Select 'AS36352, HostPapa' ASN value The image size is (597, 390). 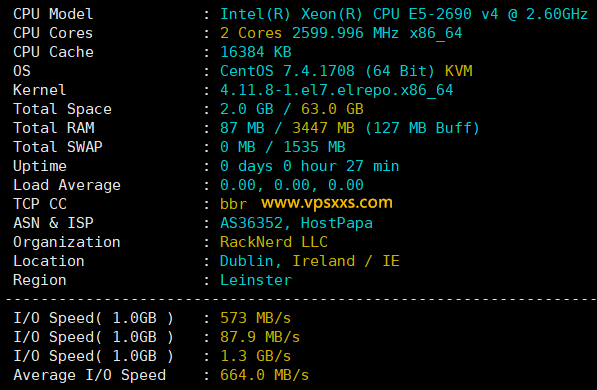coord(296,224)
